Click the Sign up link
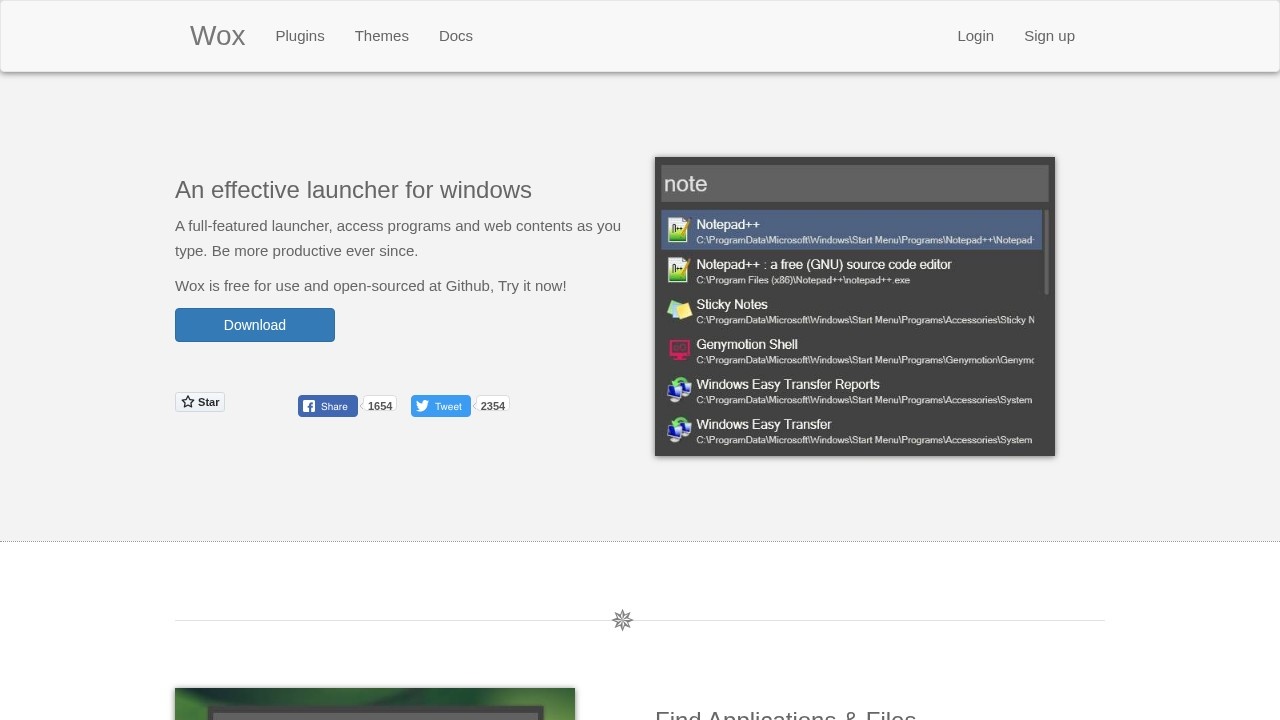Screen dimensions: 1280x720 pyautogui.click(x=1049, y=36)
